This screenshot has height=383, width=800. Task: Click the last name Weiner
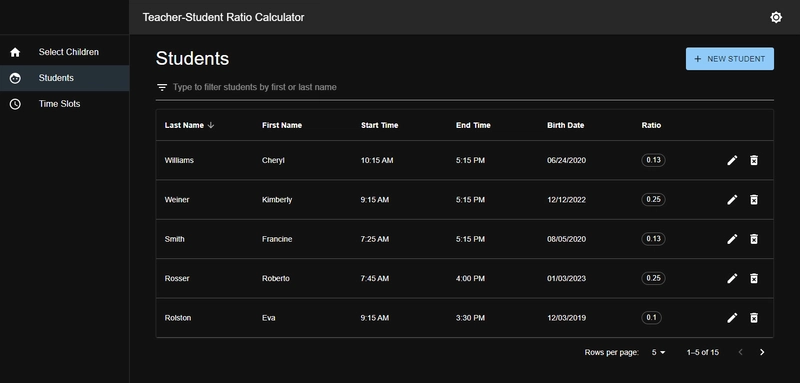pyautogui.click(x=177, y=199)
